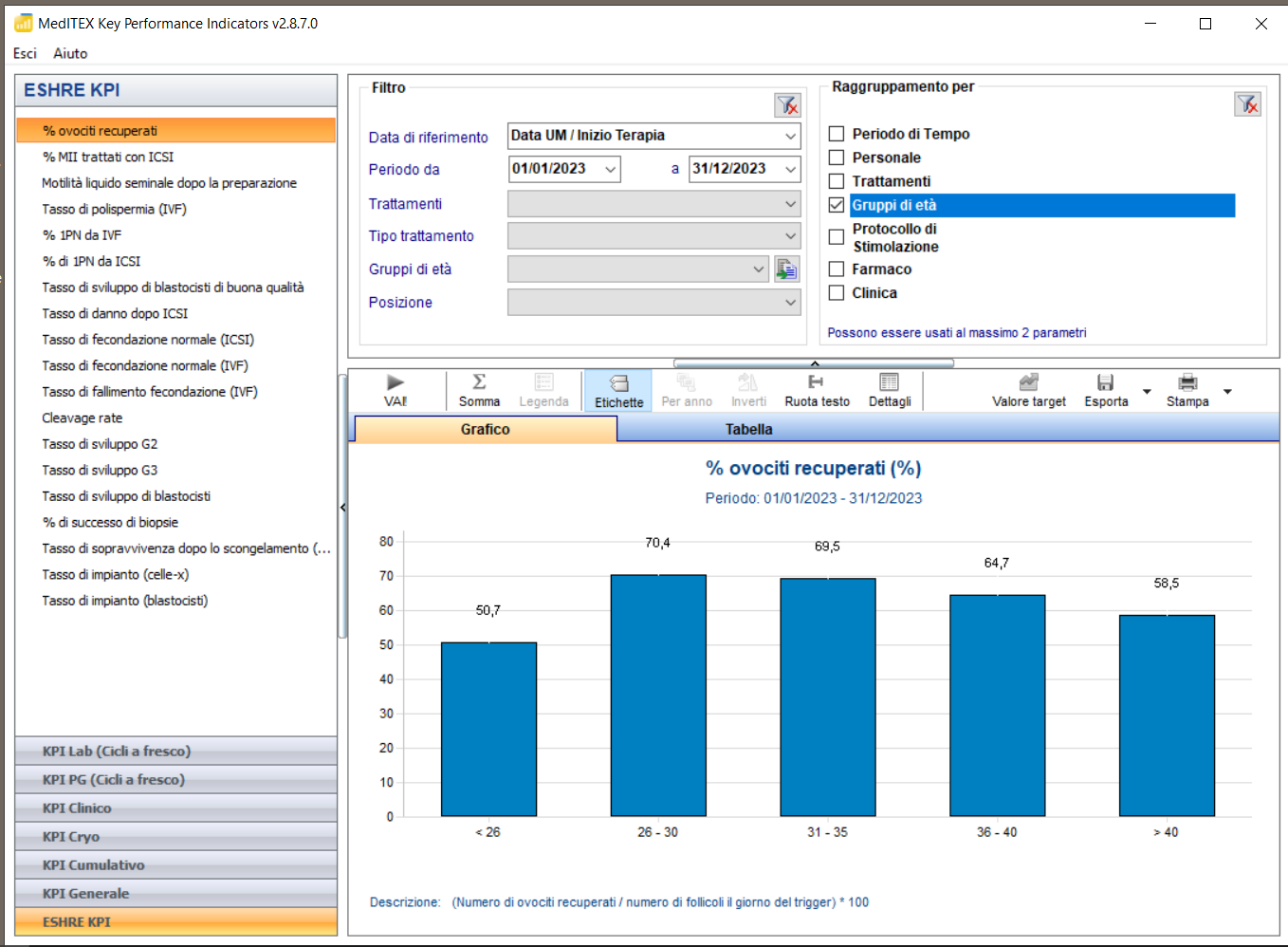Check the Farmaco grouping checkbox
Screen dimensions: 1288x947
[837, 269]
